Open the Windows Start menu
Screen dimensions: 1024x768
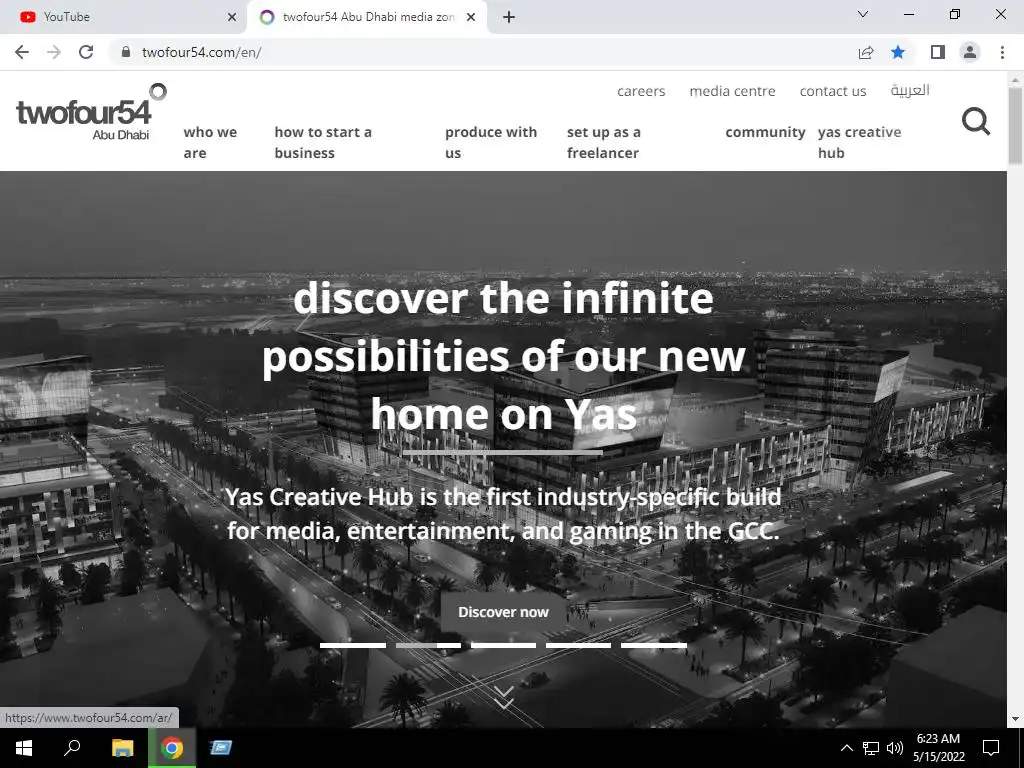[x=24, y=748]
